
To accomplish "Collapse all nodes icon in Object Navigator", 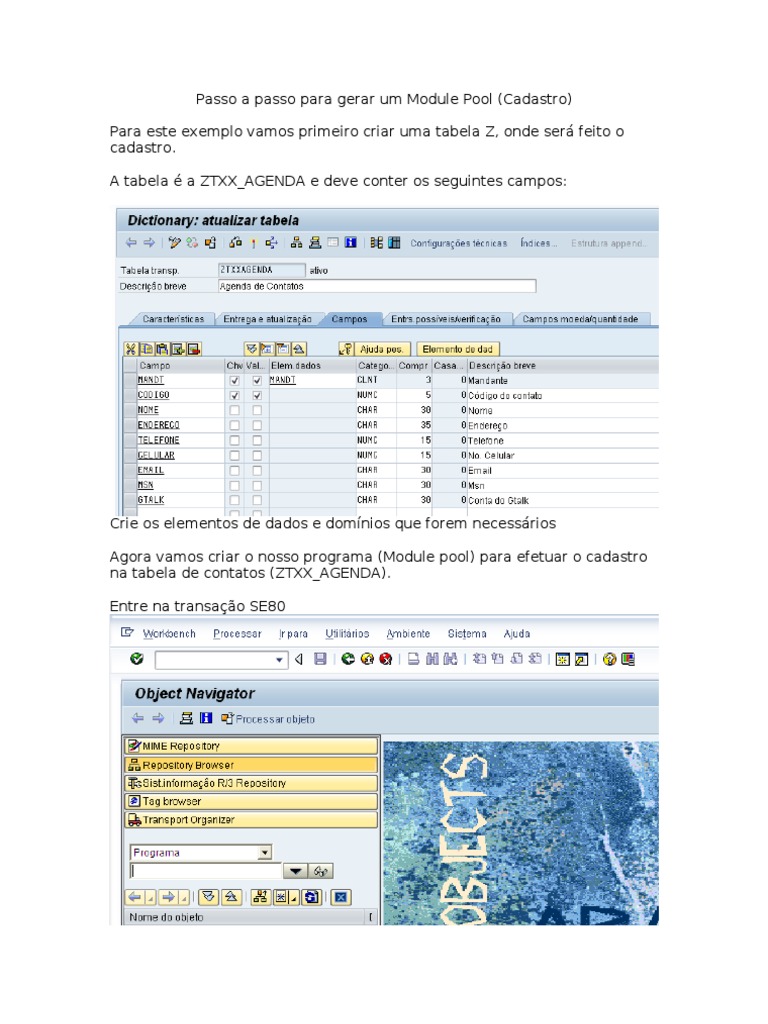I will (231, 897).
